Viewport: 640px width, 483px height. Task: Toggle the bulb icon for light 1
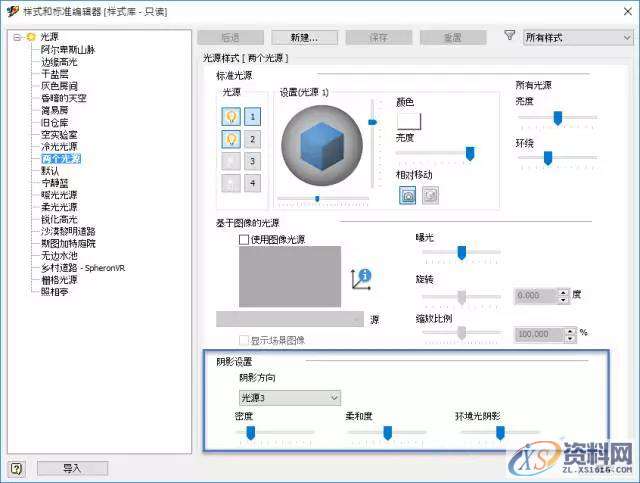(x=231, y=117)
